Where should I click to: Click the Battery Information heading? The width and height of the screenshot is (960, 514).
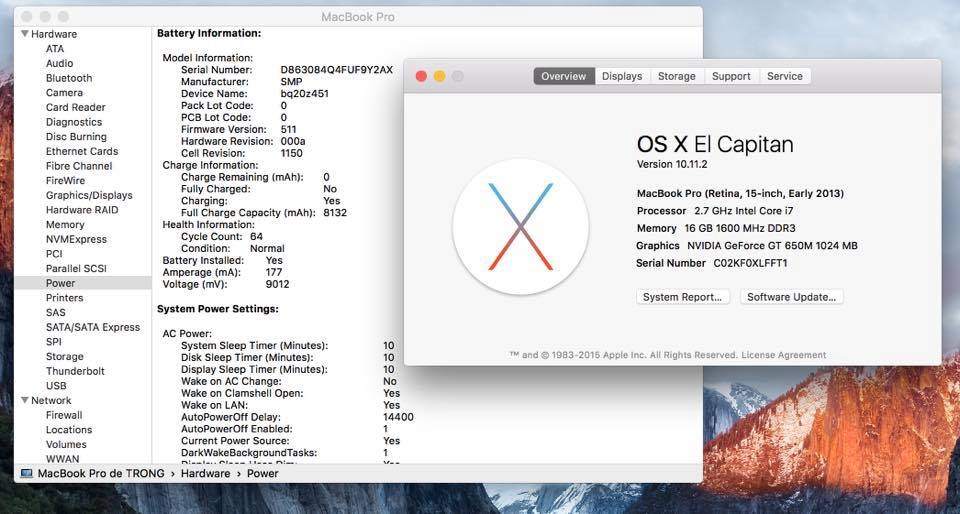tap(209, 33)
